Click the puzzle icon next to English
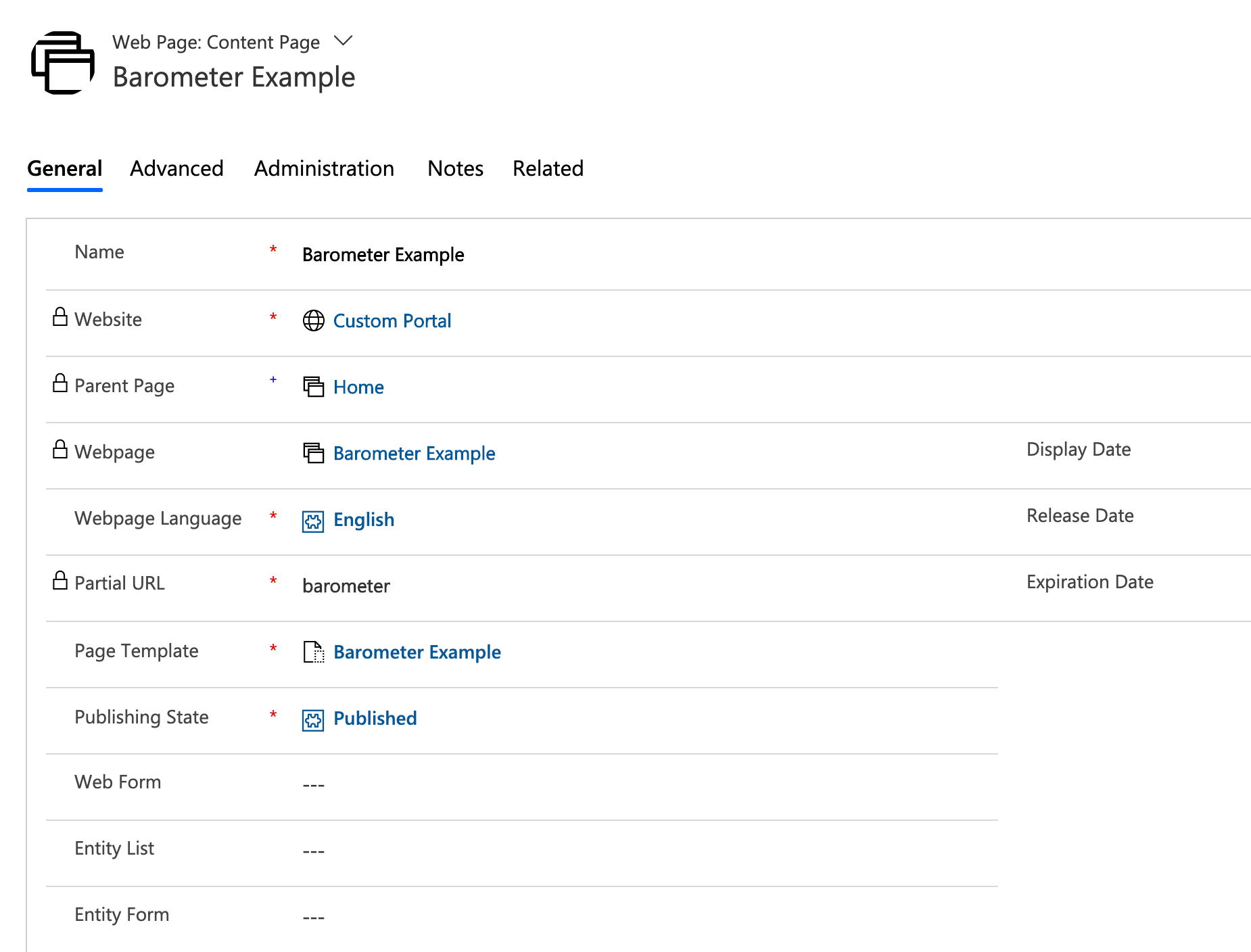Viewport: 1251px width, 952px height. pyautogui.click(x=313, y=521)
